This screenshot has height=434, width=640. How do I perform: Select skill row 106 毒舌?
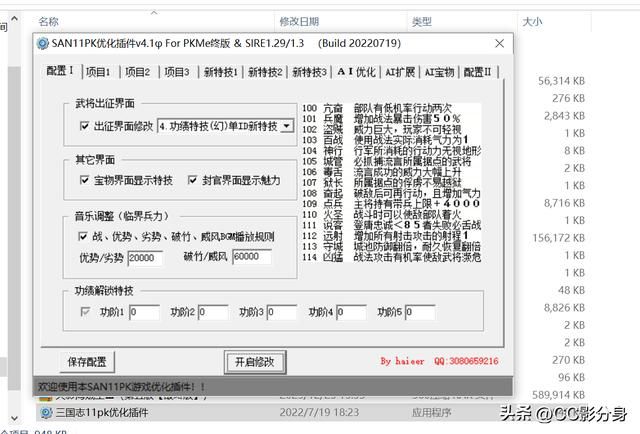point(391,172)
